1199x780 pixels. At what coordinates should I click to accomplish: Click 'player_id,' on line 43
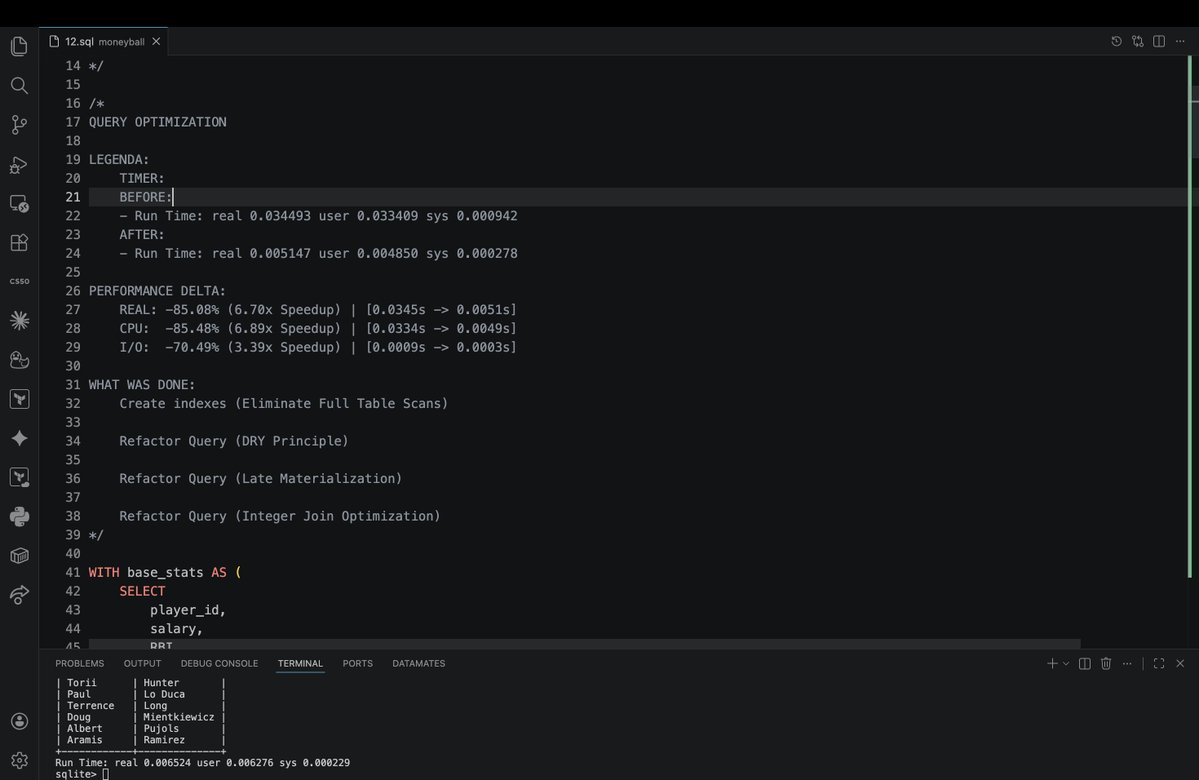(188, 609)
